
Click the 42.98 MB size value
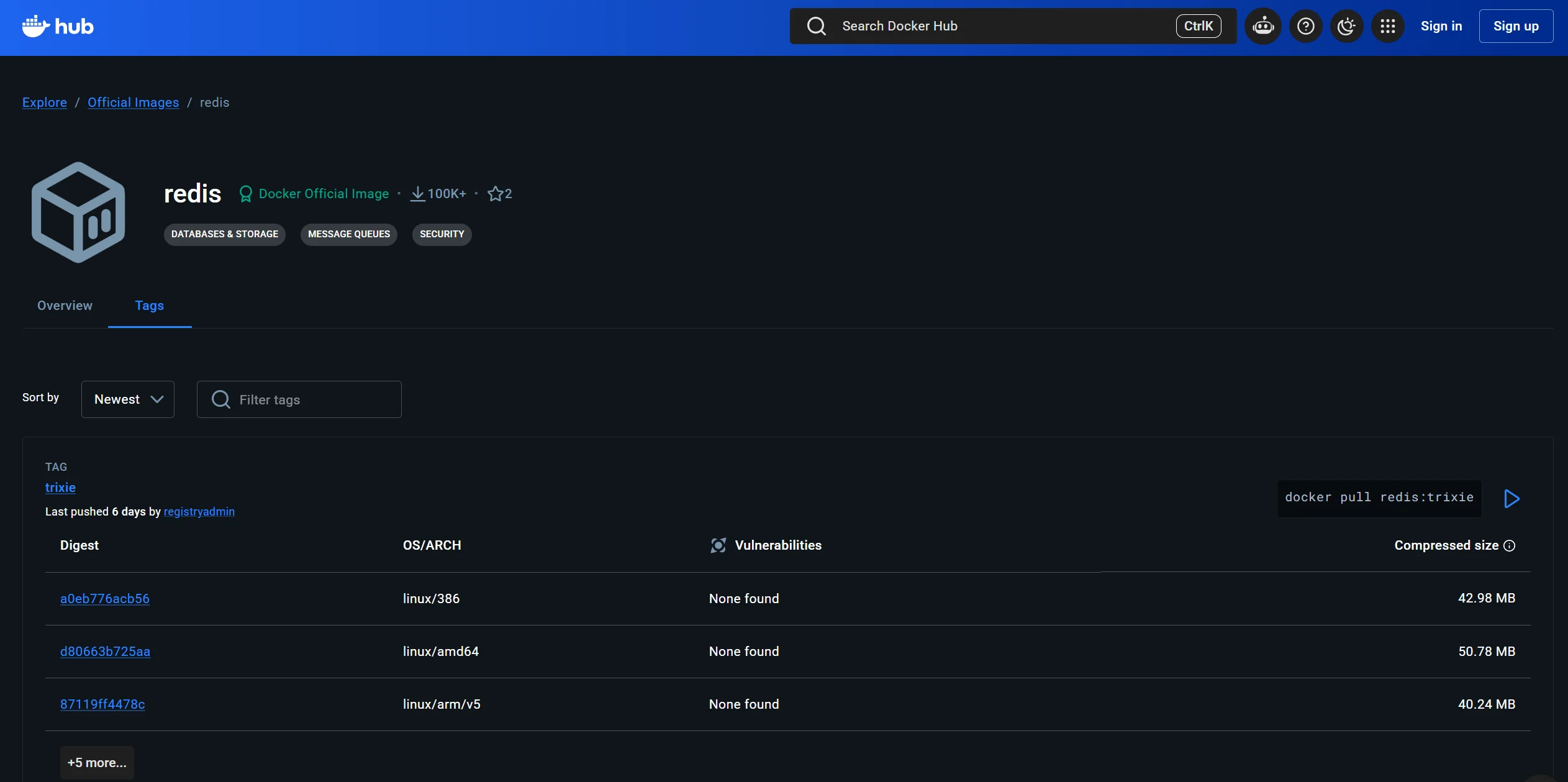[1487, 598]
